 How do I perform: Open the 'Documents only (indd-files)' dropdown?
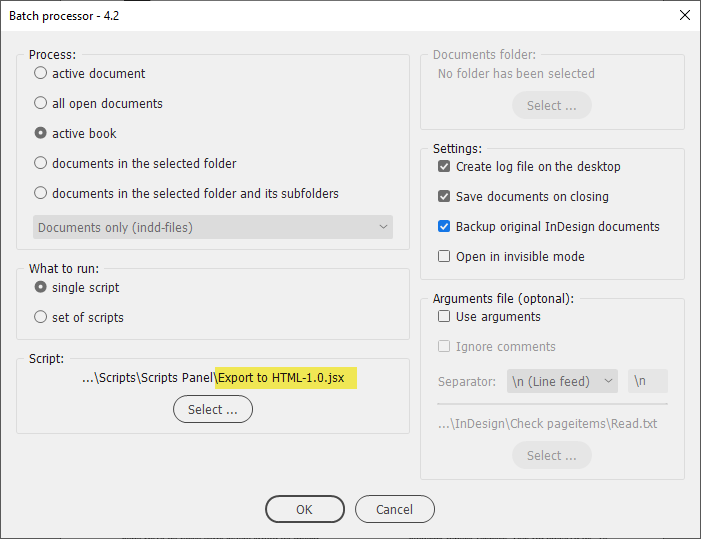pyautogui.click(x=213, y=227)
